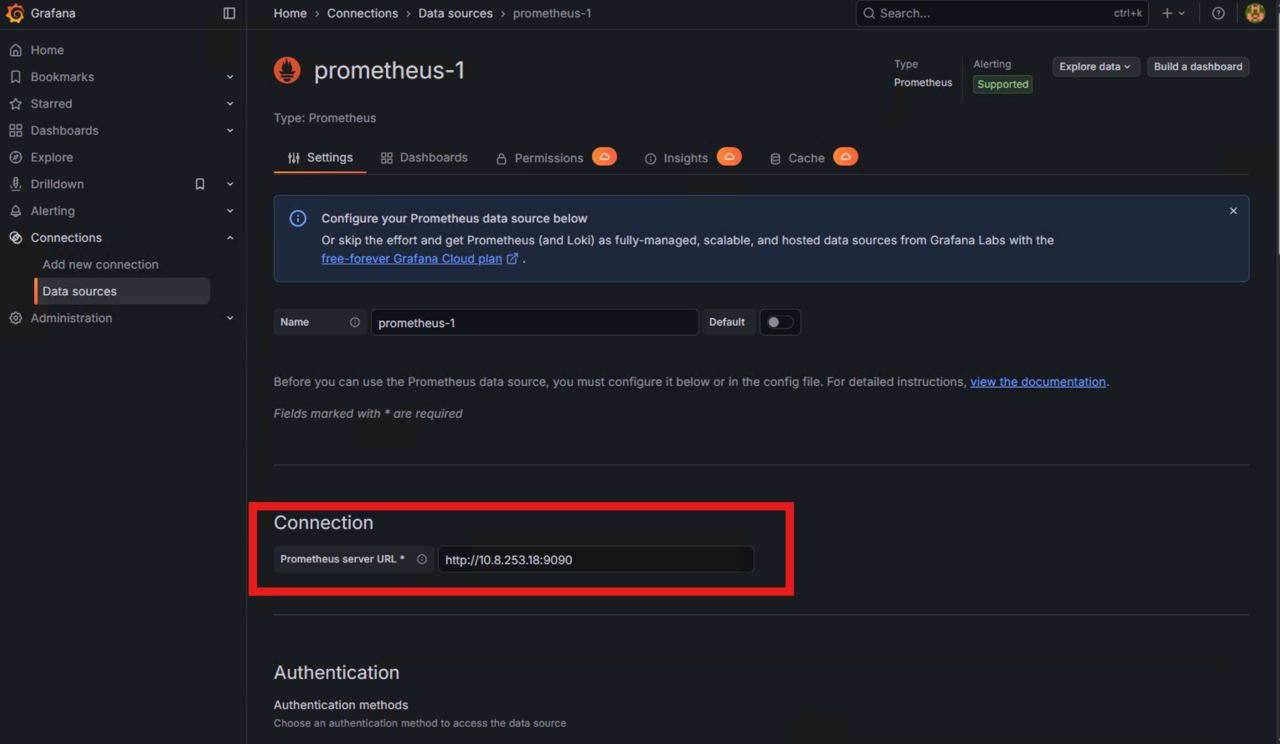Click the Name field info icon
This screenshot has width=1280, height=744.
[355, 322]
